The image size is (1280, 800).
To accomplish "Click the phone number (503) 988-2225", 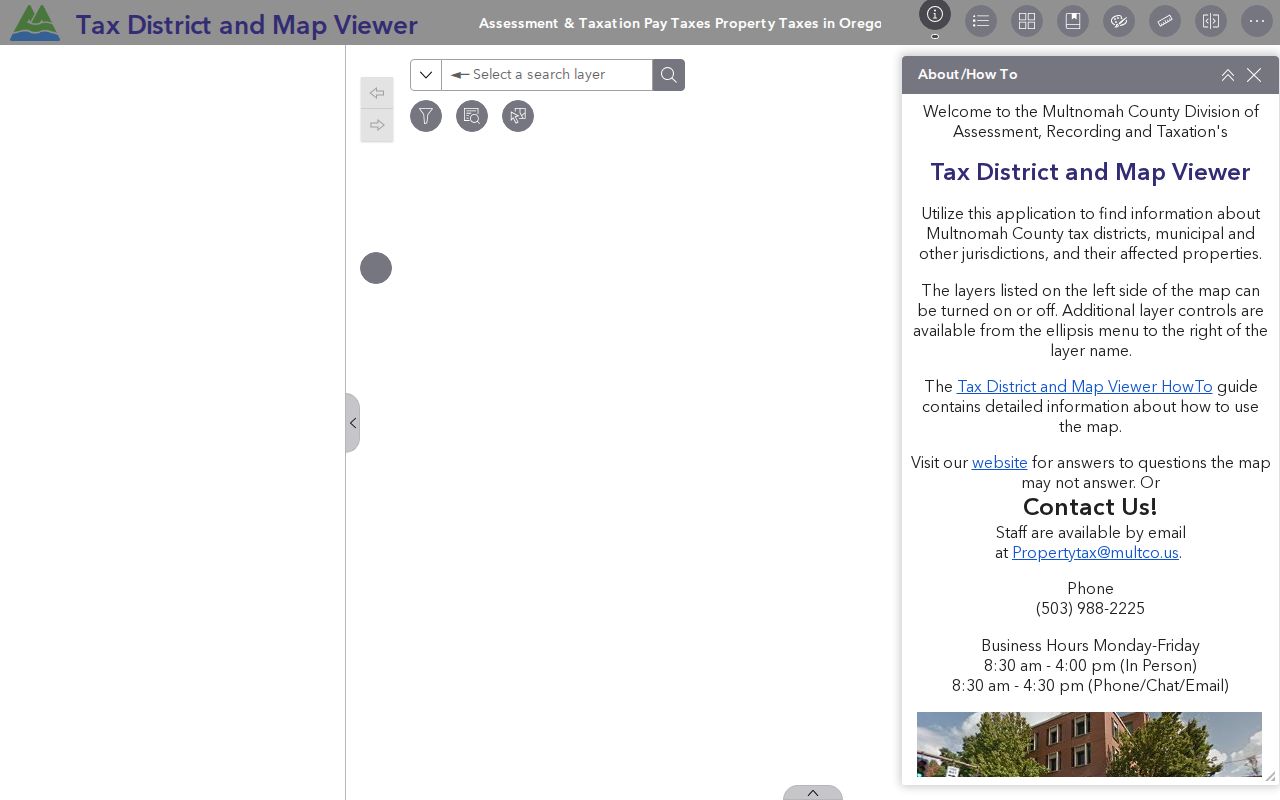I will 1090,609.
